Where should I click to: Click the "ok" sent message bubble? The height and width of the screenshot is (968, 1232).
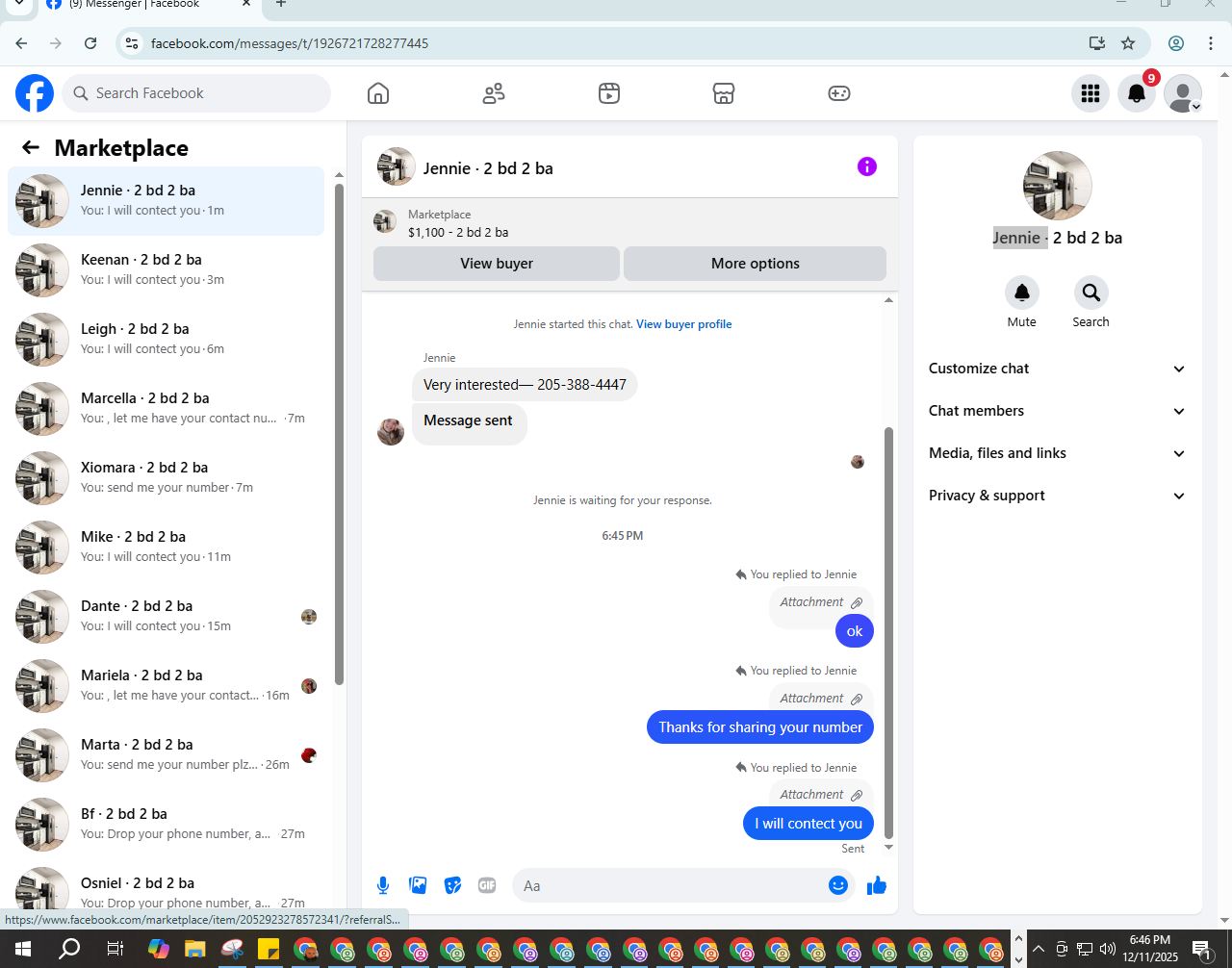tap(855, 631)
